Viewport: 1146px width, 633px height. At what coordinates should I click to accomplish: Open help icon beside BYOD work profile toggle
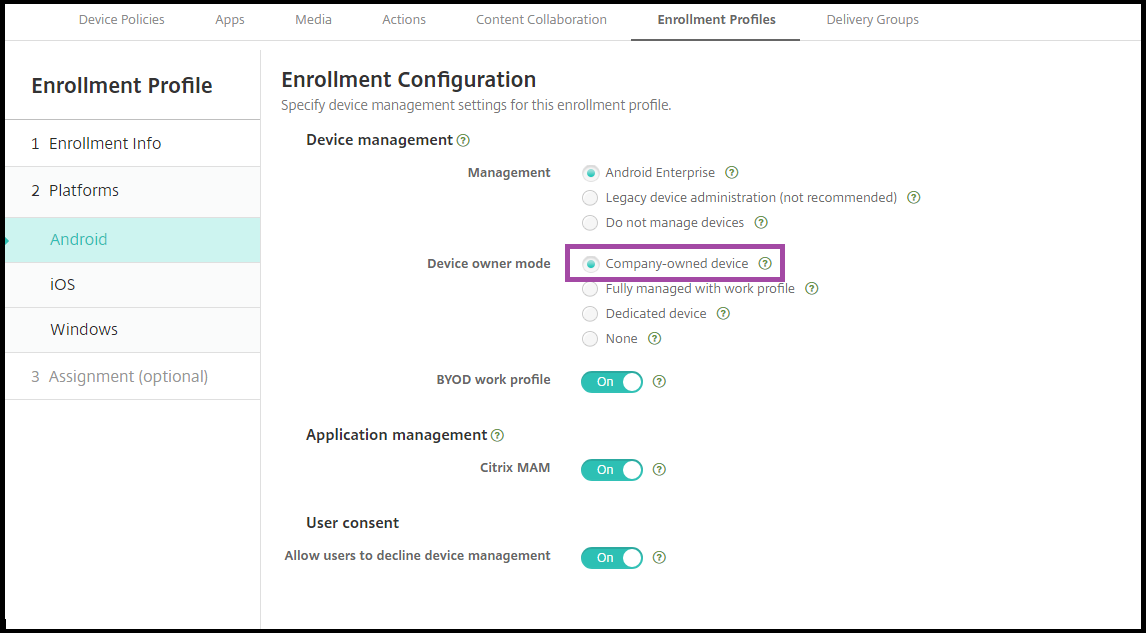[x=659, y=381]
